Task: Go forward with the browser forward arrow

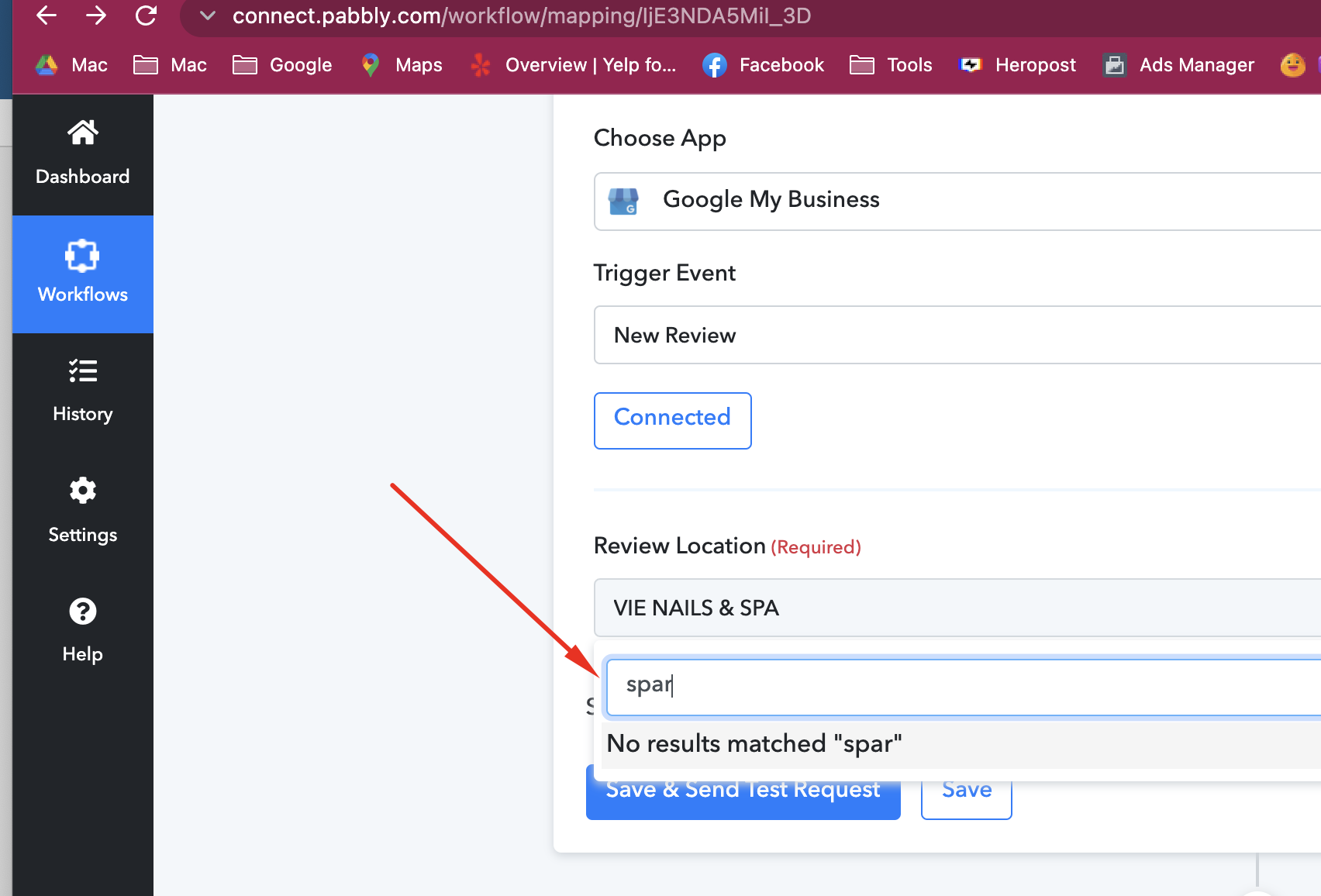Action: click(96, 16)
